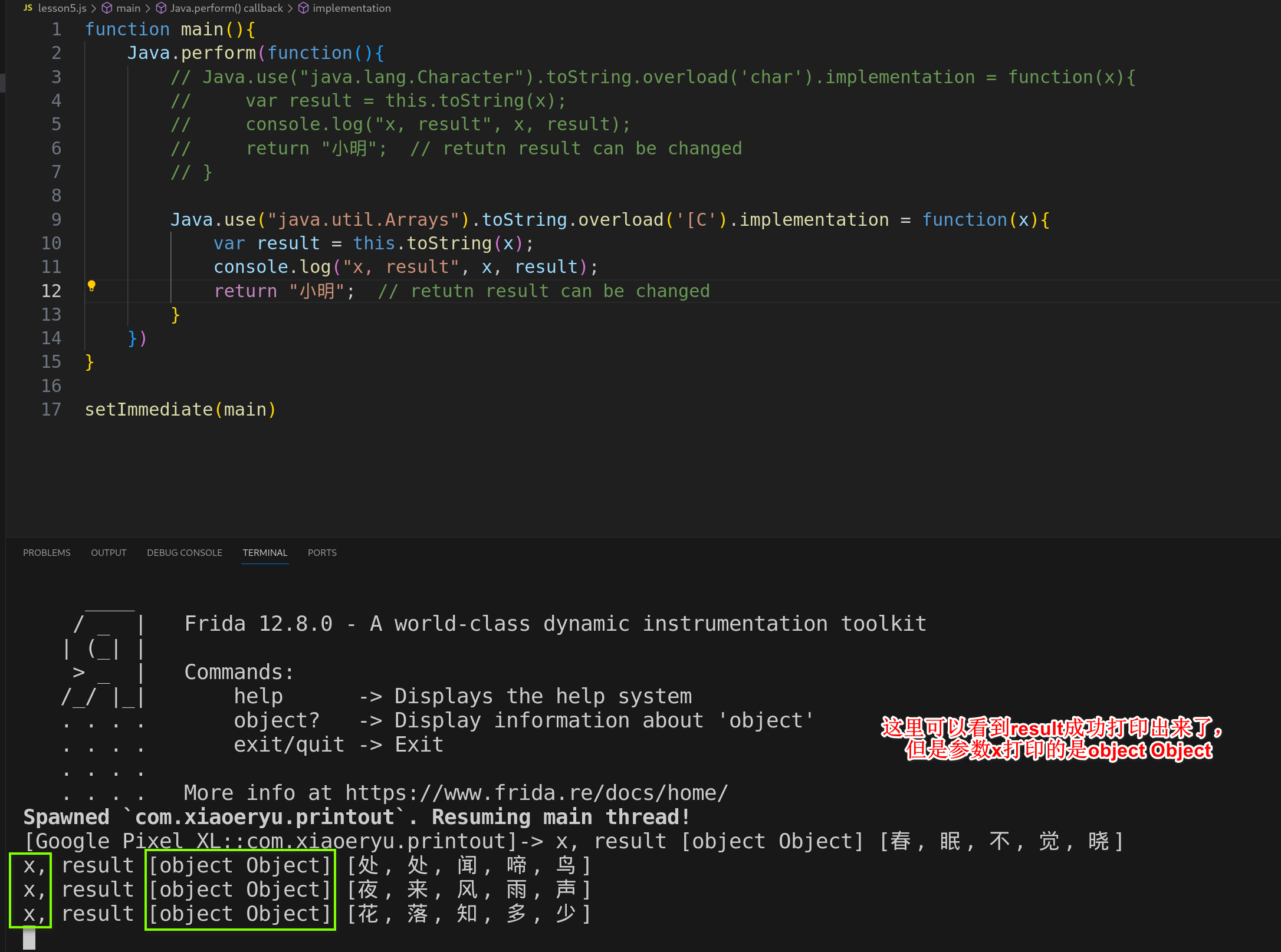1281x952 pixels.
Task: Click the commented 'var result' on line 4
Action: tap(406, 100)
